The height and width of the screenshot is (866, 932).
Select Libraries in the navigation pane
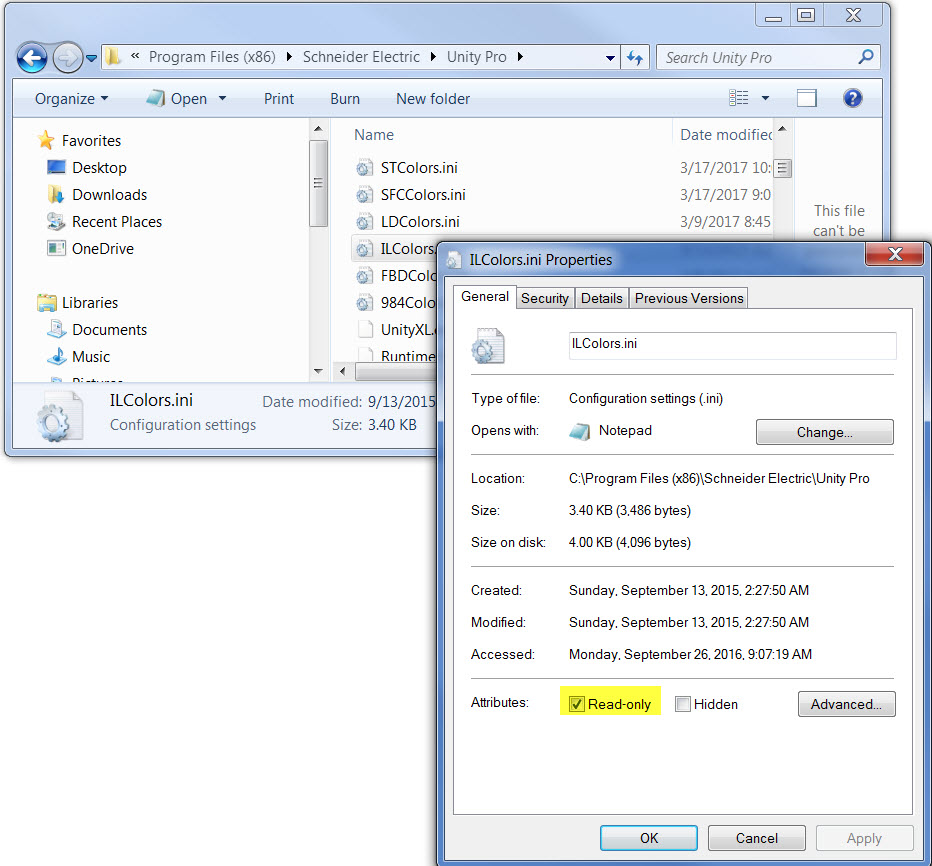pyautogui.click(x=90, y=303)
